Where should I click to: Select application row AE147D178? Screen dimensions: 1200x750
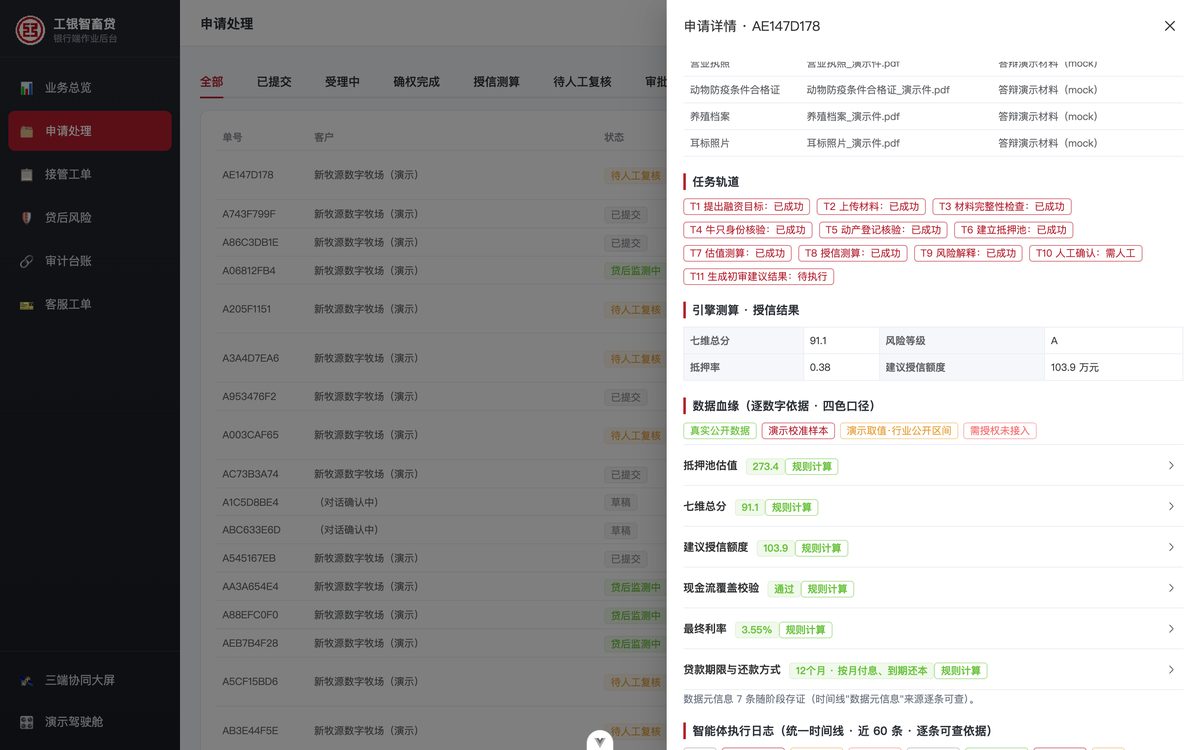[440, 175]
